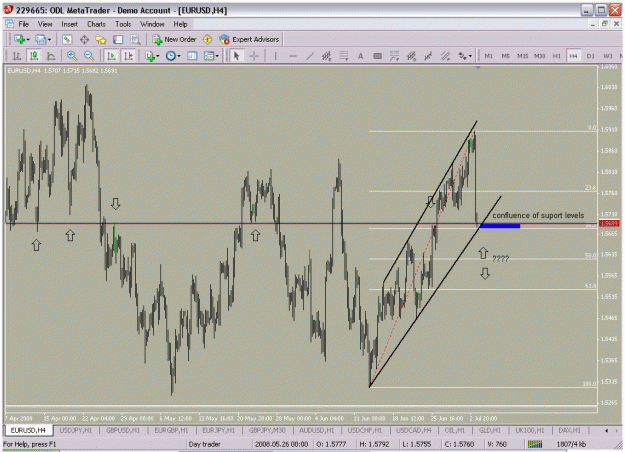Open the Arrows objects dropdown
This screenshot has height=452, width=625.
[465, 56]
